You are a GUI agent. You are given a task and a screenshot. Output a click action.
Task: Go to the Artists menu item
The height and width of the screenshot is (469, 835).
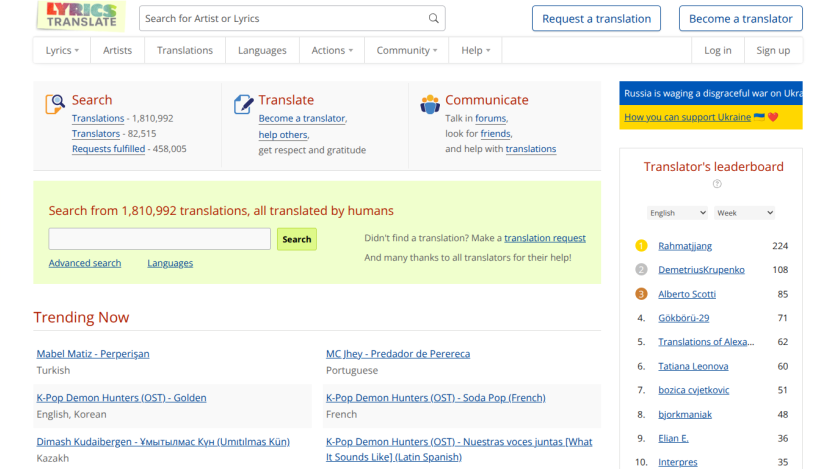[117, 50]
